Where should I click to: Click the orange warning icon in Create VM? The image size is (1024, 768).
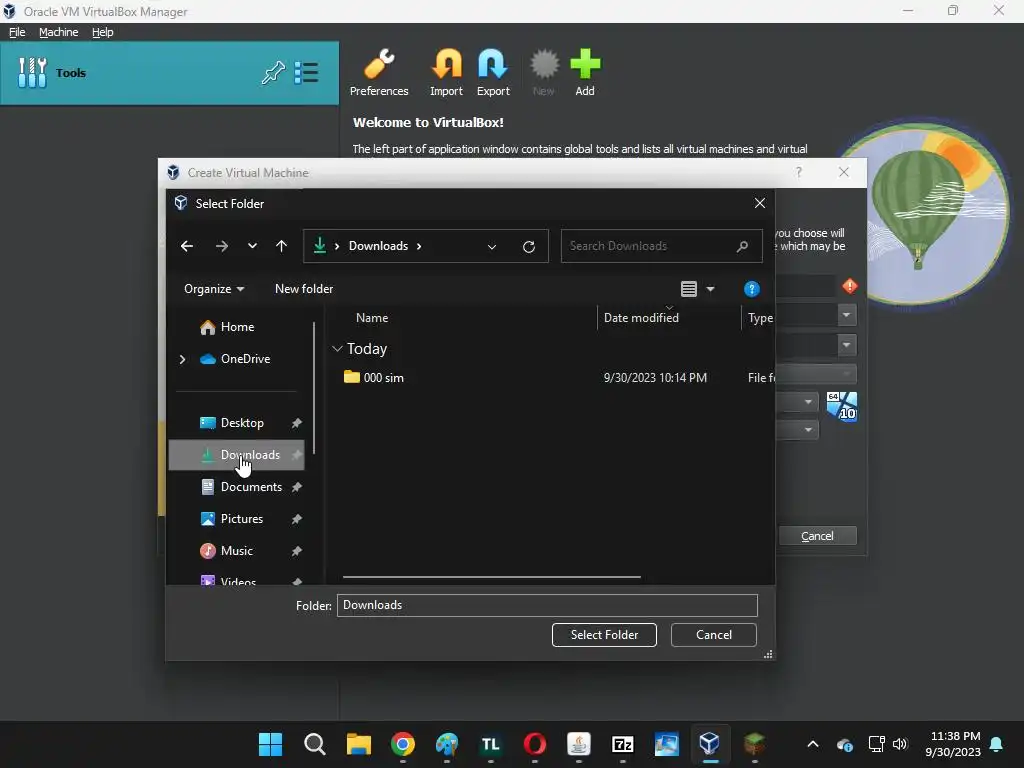[850, 286]
